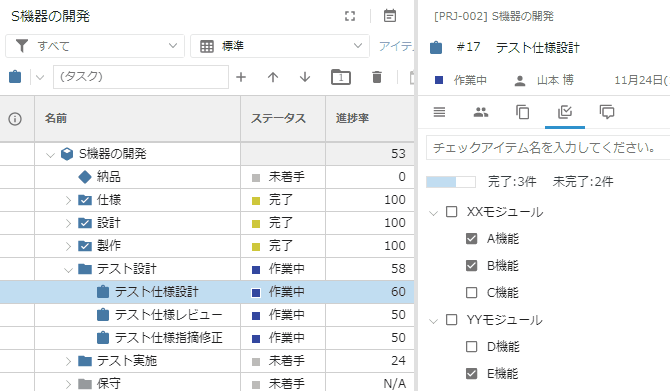The width and height of the screenshot is (670, 391).
Task: Click the grid view icon beside 標準
Action: tap(207, 46)
